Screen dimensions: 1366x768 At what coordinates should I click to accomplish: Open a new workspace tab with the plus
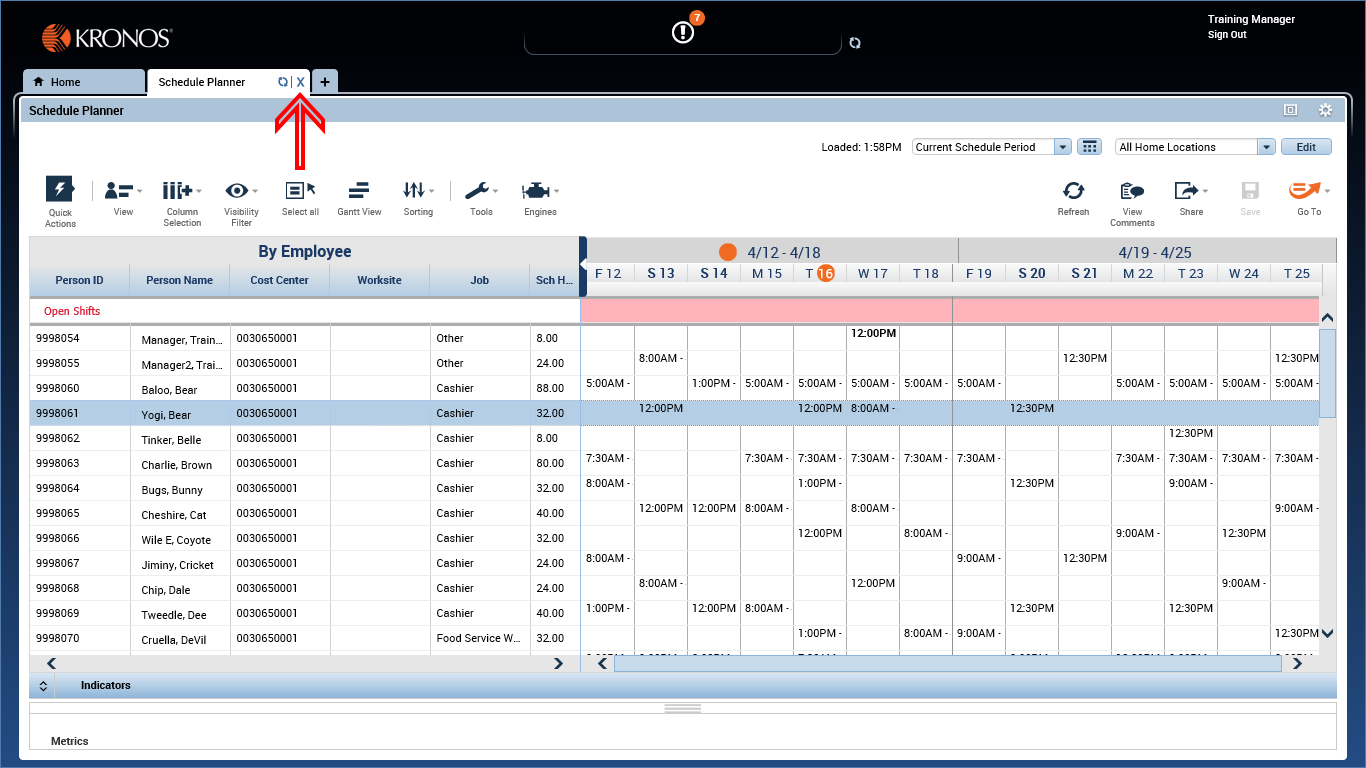(324, 81)
